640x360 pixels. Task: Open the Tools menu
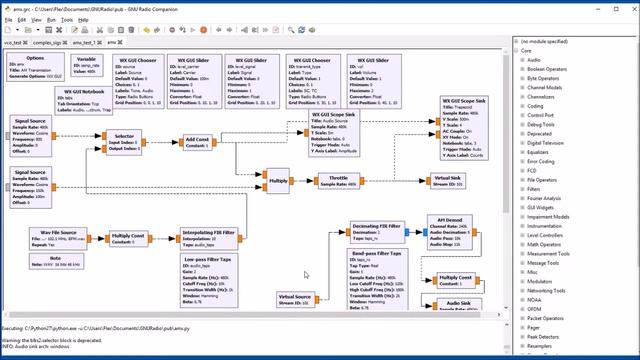[67, 20]
